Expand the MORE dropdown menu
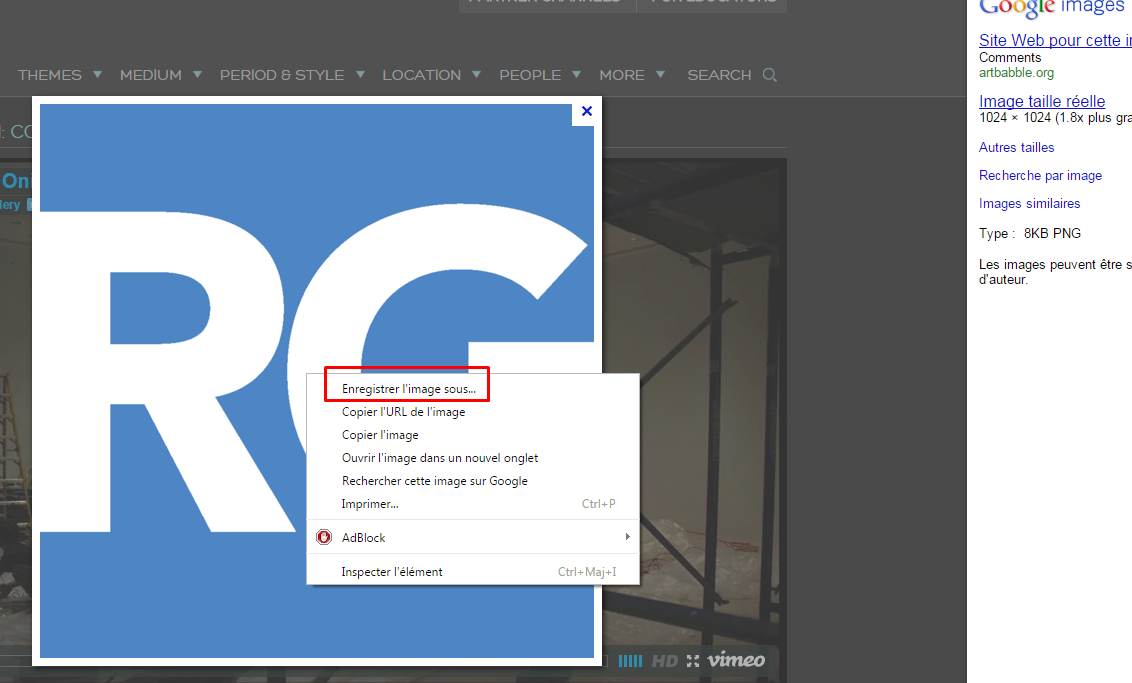This screenshot has height=683, width=1132. coord(632,75)
